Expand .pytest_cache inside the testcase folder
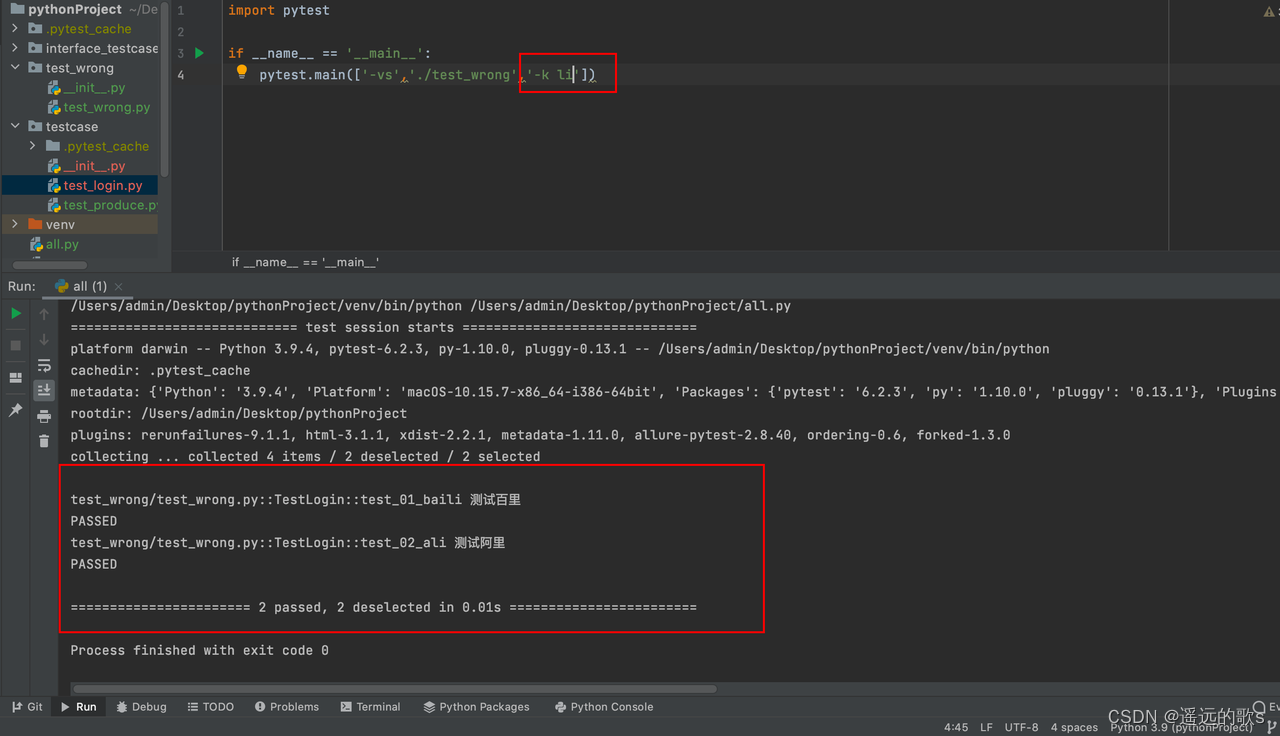 point(33,146)
